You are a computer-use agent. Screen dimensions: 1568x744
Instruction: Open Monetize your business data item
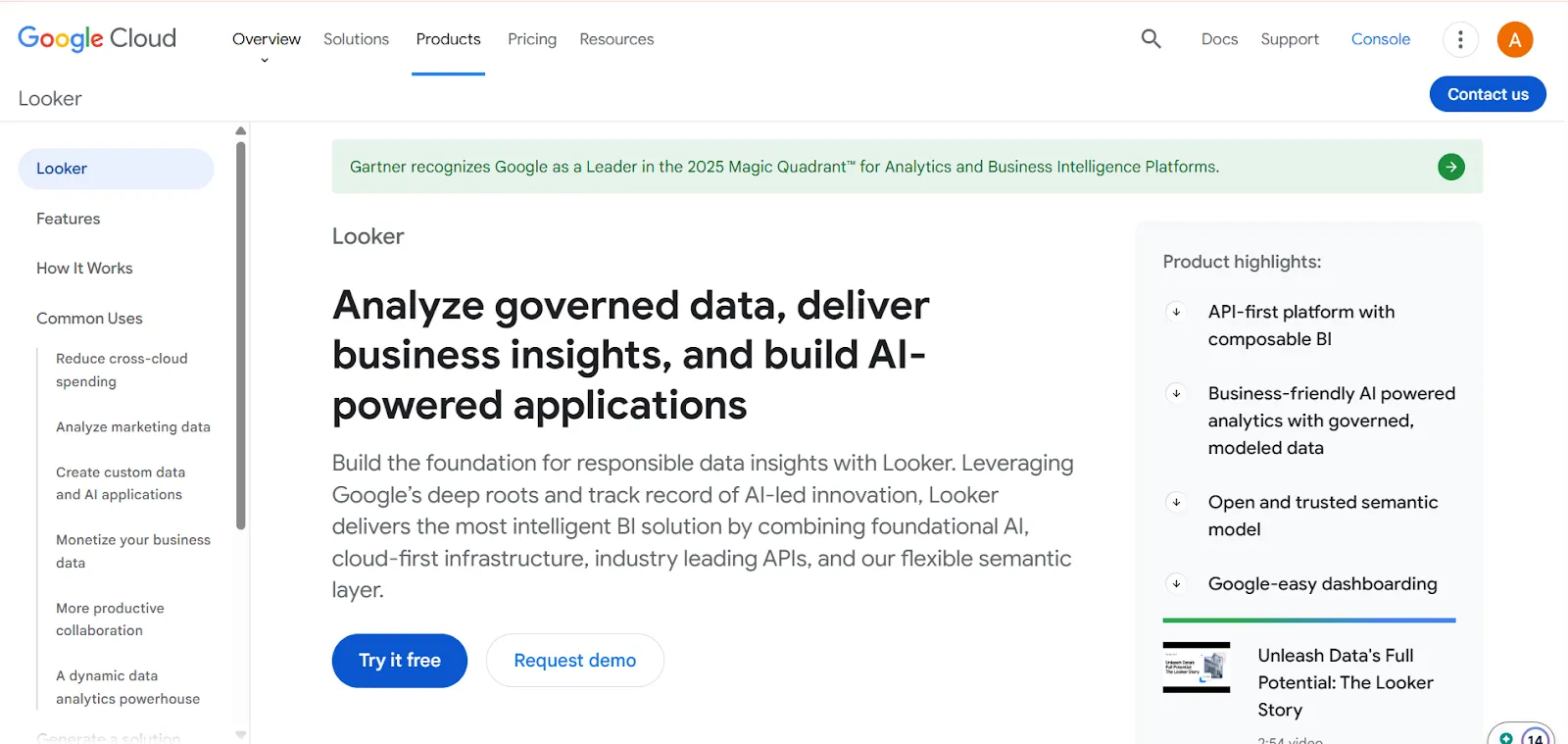[133, 551]
